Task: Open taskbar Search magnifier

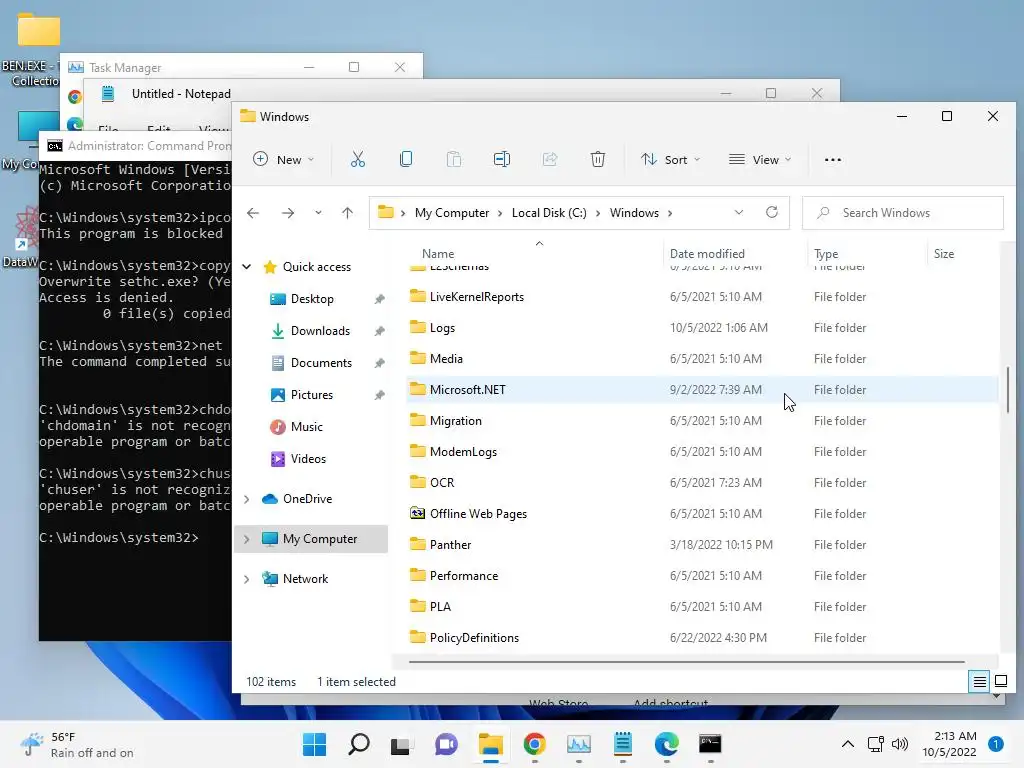Action: pyautogui.click(x=359, y=744)
